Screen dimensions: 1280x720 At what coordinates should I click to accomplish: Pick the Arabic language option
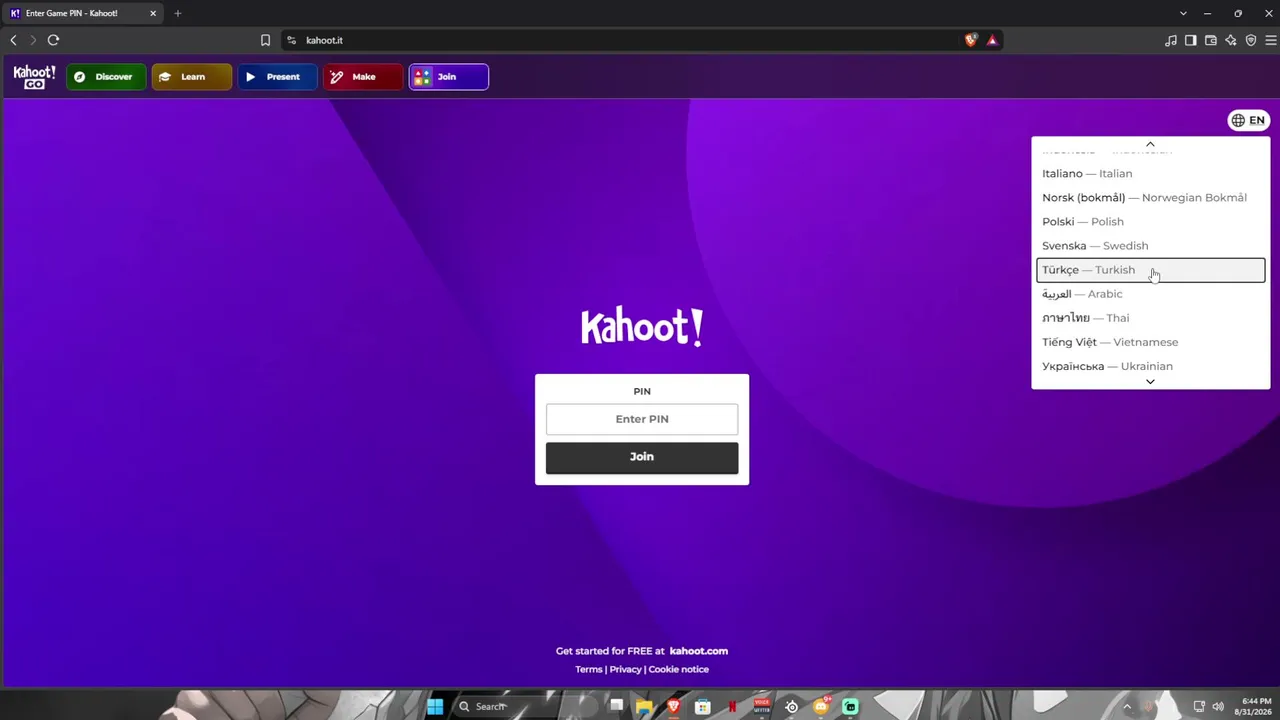click(x=1150, y=294)
